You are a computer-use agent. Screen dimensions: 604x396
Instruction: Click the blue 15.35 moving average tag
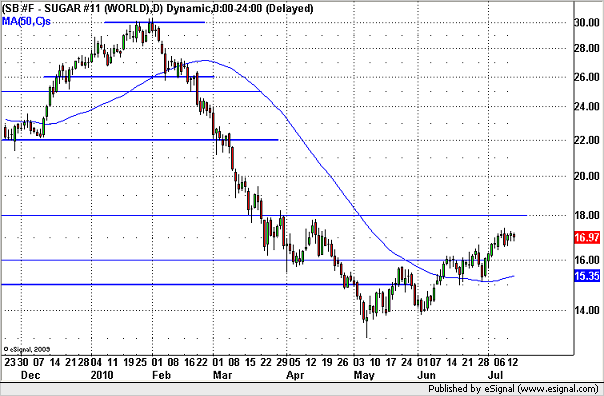coord(587,276)
